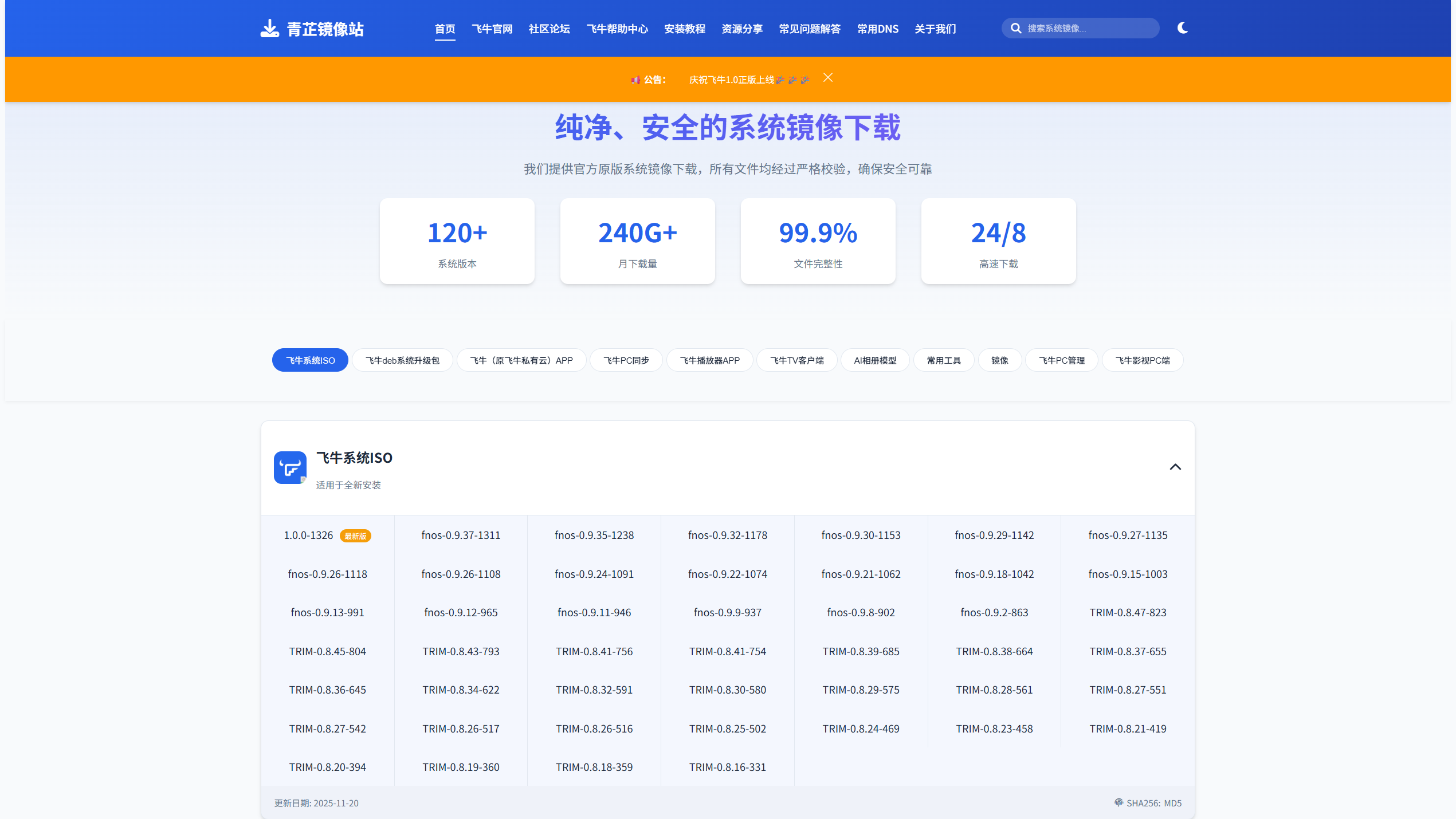Close the orange announcement banner

click(x=827, y=78)
